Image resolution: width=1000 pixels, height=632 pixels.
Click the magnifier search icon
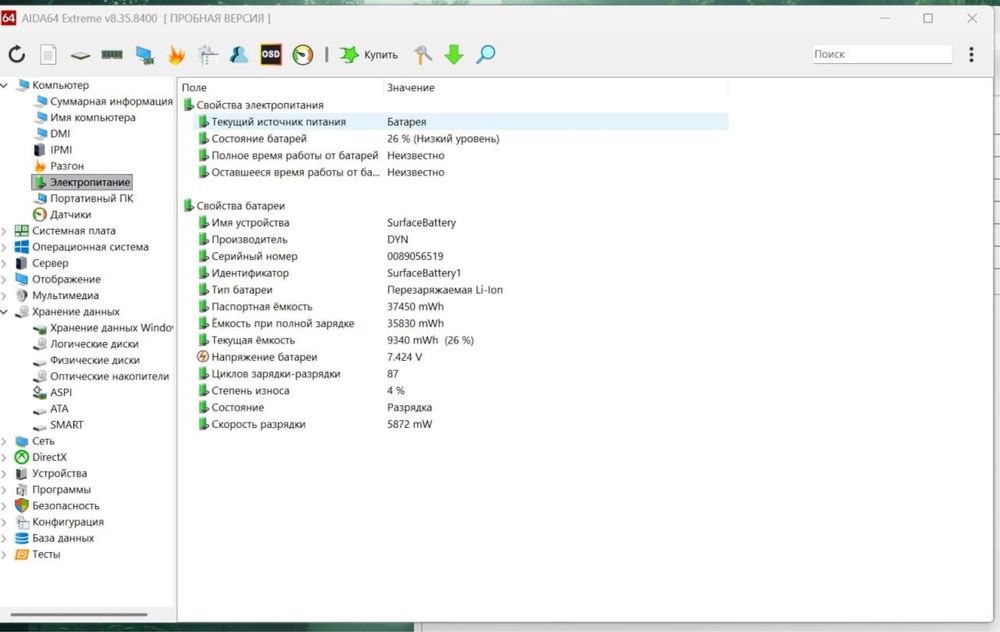tap(485, 55)
